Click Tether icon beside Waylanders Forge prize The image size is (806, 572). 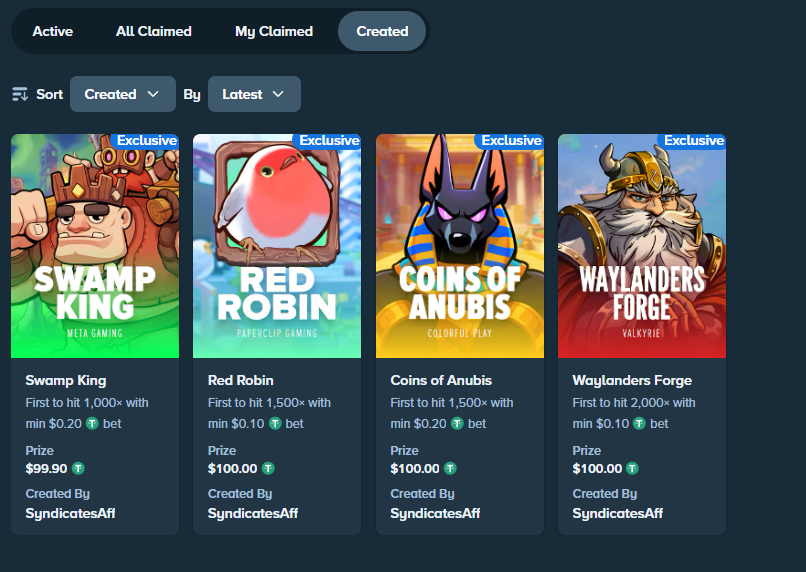pos(632,469)
